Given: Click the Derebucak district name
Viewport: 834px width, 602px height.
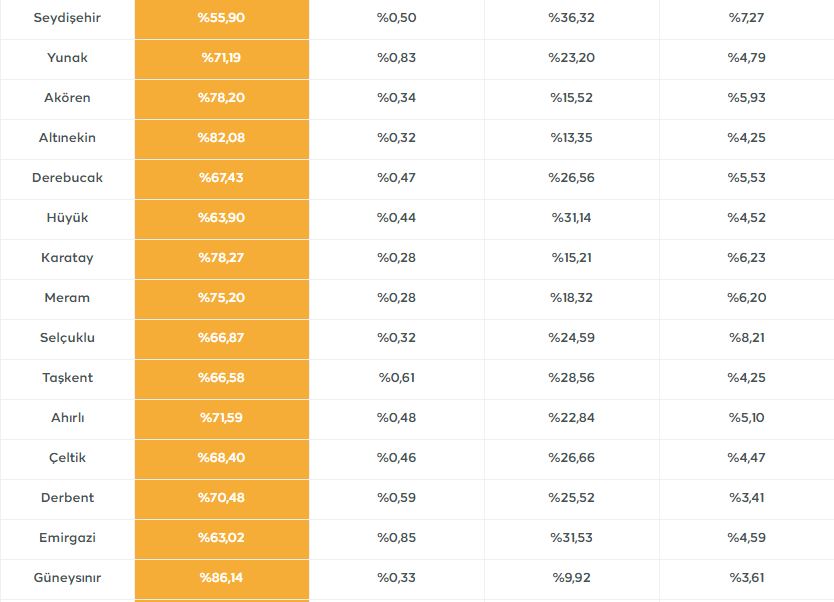Looking at the screenshot, I should click(67, 178).
